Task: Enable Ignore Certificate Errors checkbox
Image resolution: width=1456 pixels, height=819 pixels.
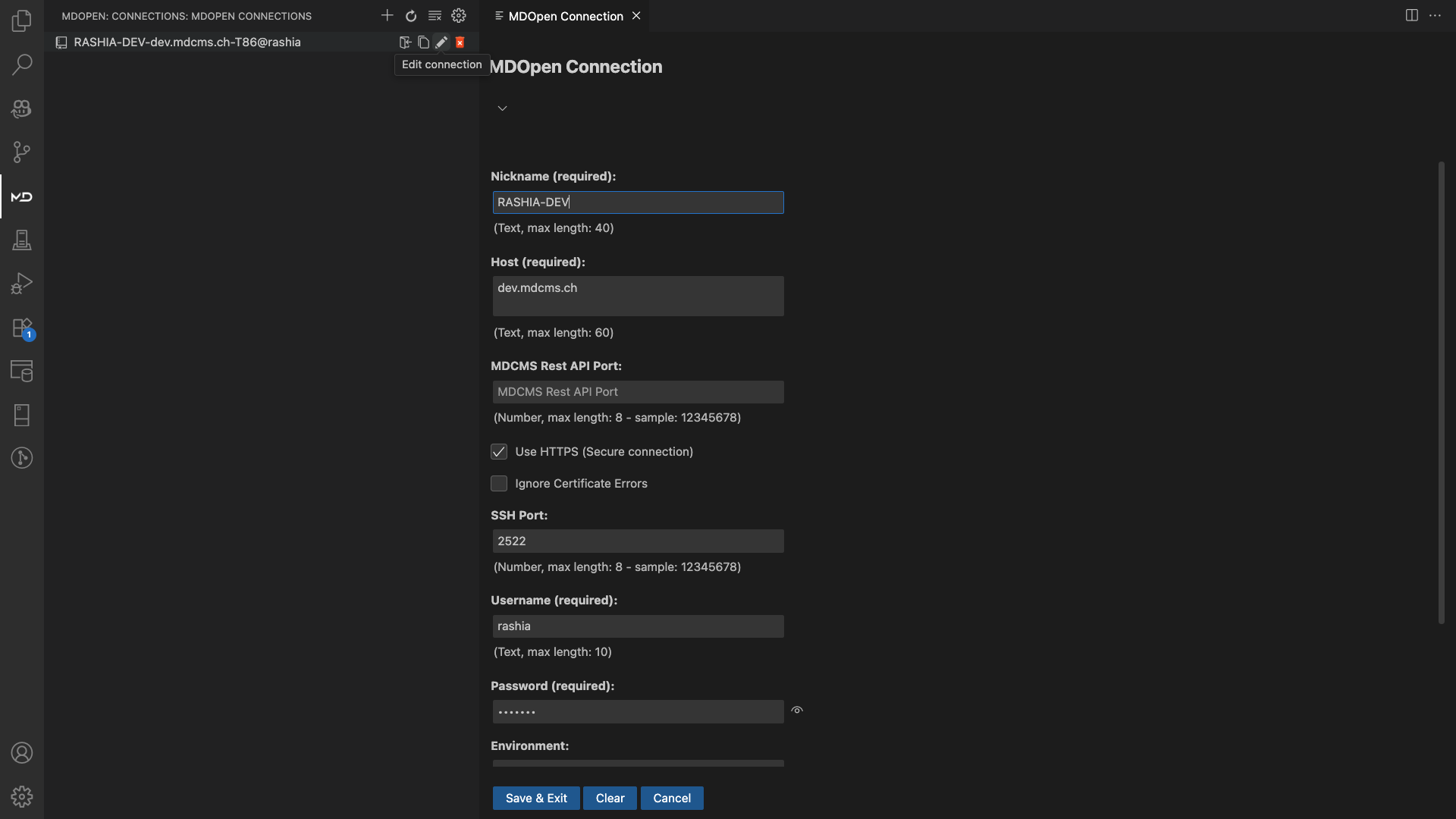Action: coord(499,484)
